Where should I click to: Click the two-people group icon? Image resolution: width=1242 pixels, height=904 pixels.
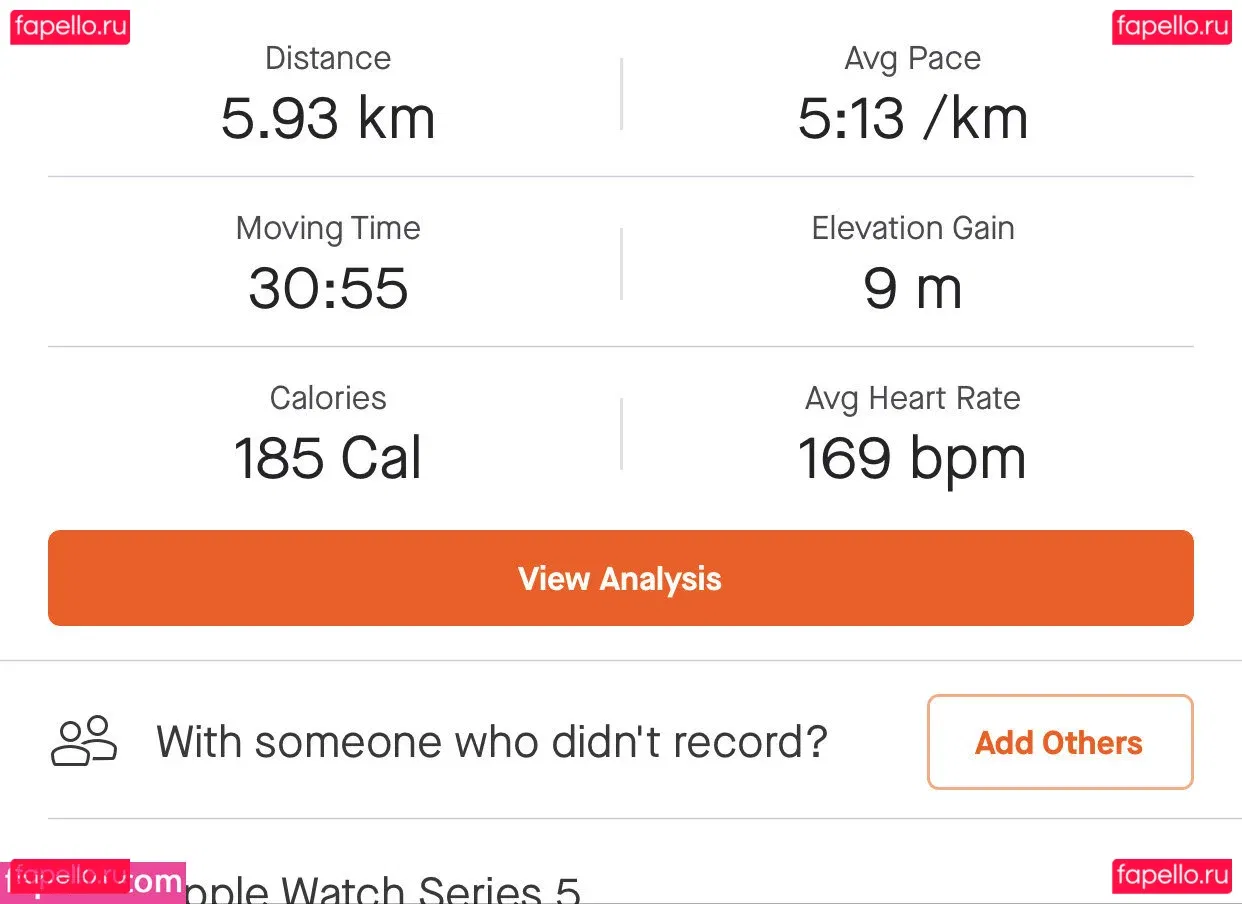84,741
